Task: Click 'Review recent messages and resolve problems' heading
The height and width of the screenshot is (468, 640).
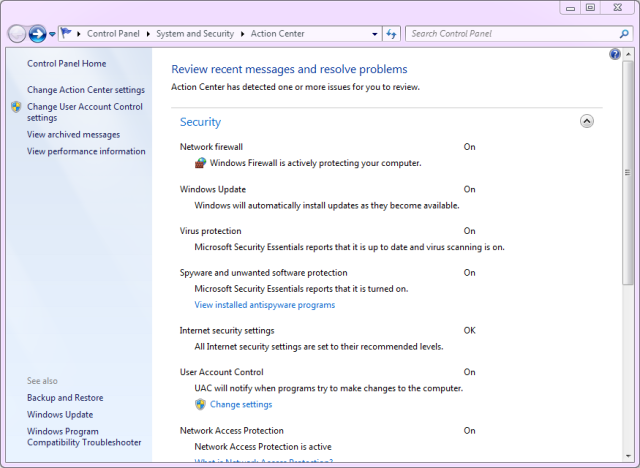Action: coord(289,69)
